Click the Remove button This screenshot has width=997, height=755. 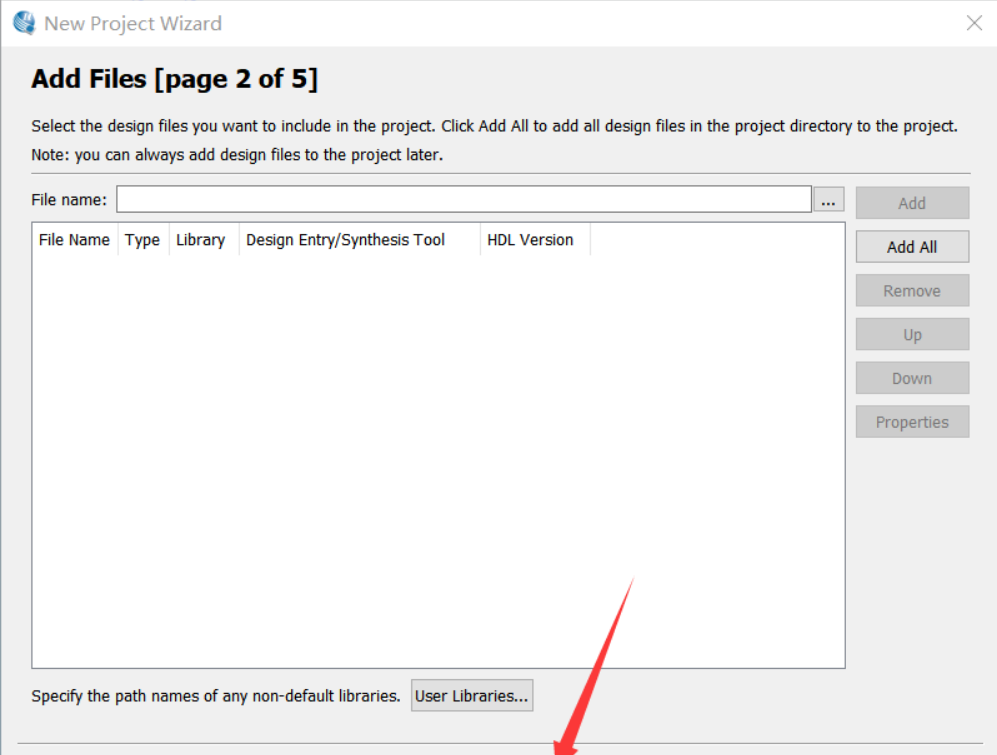click(x=912, y=291)
